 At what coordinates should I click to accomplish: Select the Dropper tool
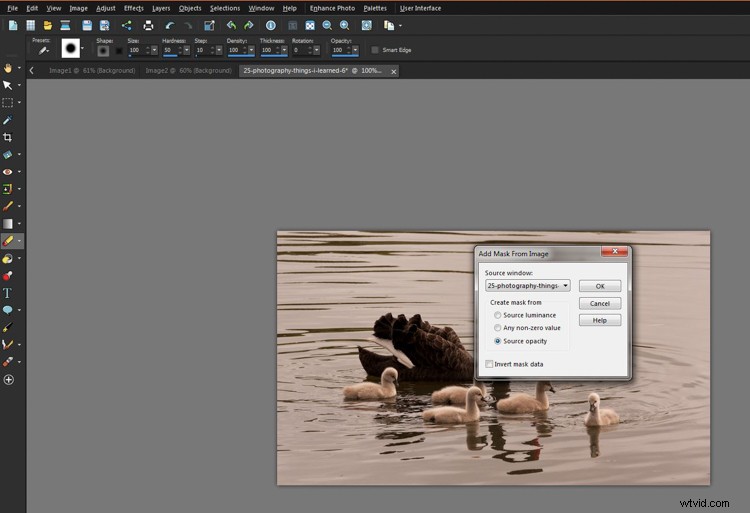click(x=8, y=120)
